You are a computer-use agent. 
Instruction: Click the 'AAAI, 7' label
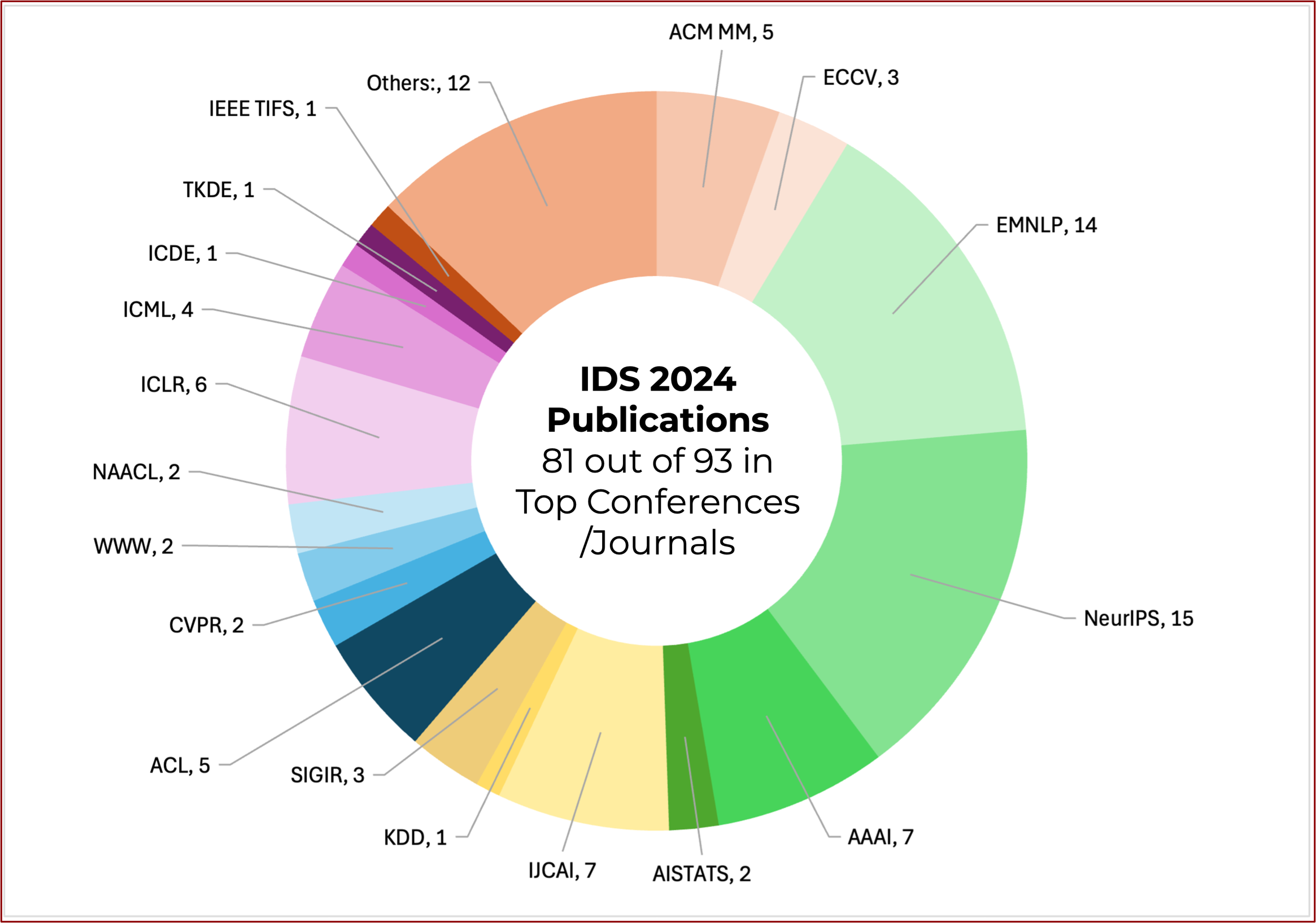tap(881, 837)
